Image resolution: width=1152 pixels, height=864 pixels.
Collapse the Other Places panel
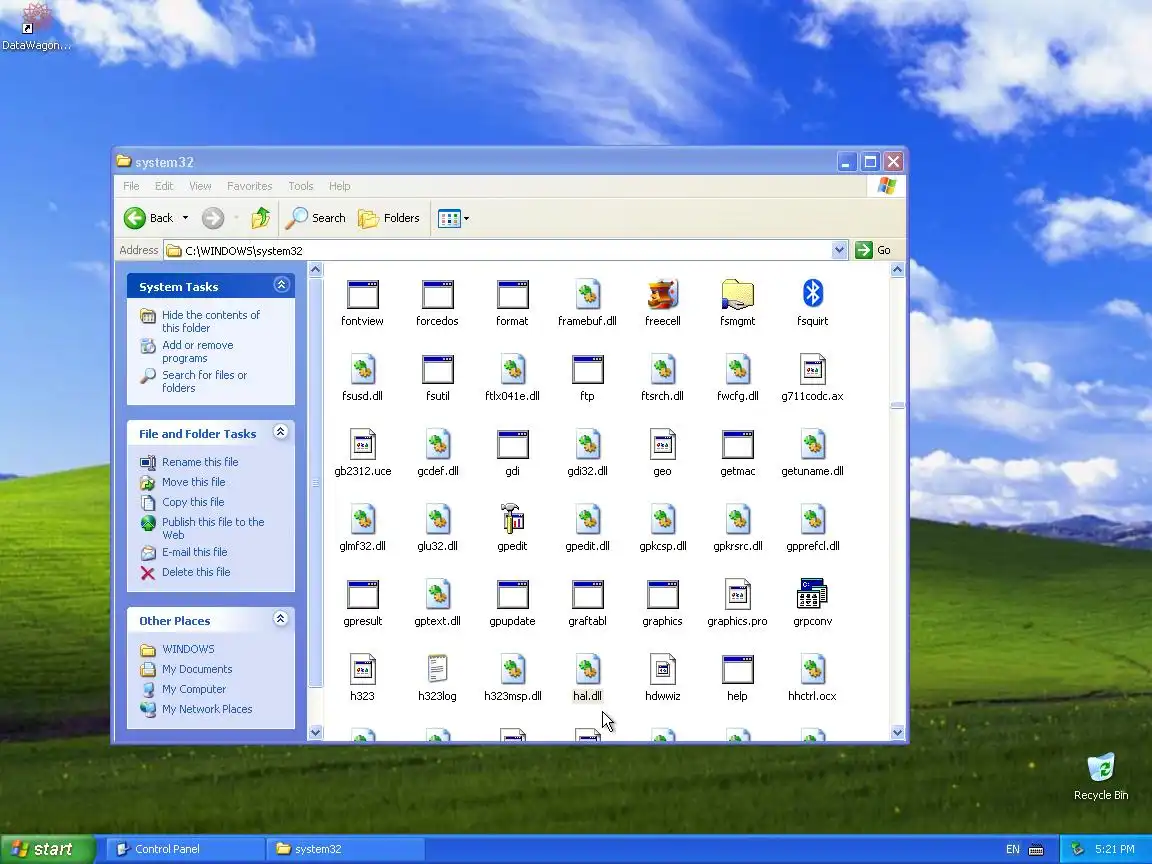coord(280,619)
